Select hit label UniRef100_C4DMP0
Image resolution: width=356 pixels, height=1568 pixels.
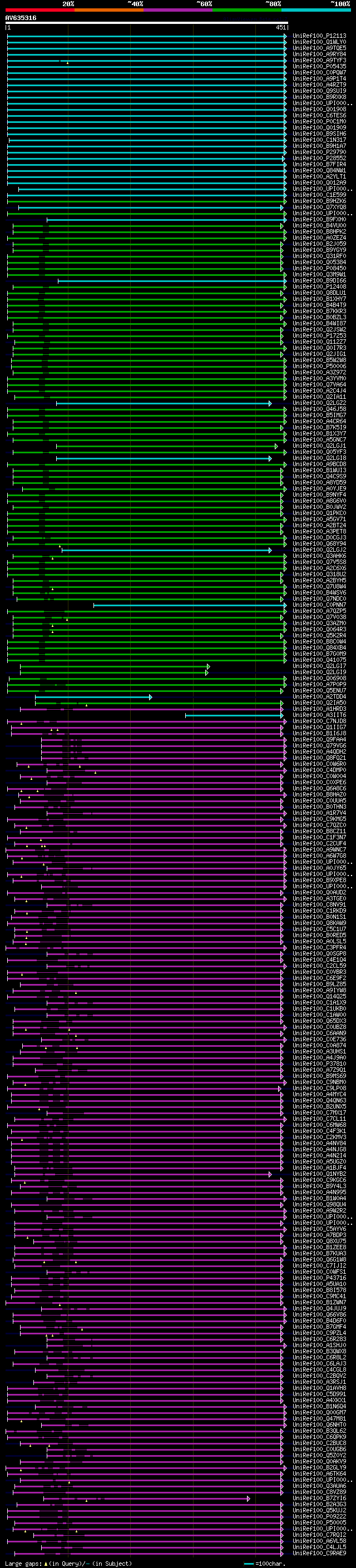[319, 770]
